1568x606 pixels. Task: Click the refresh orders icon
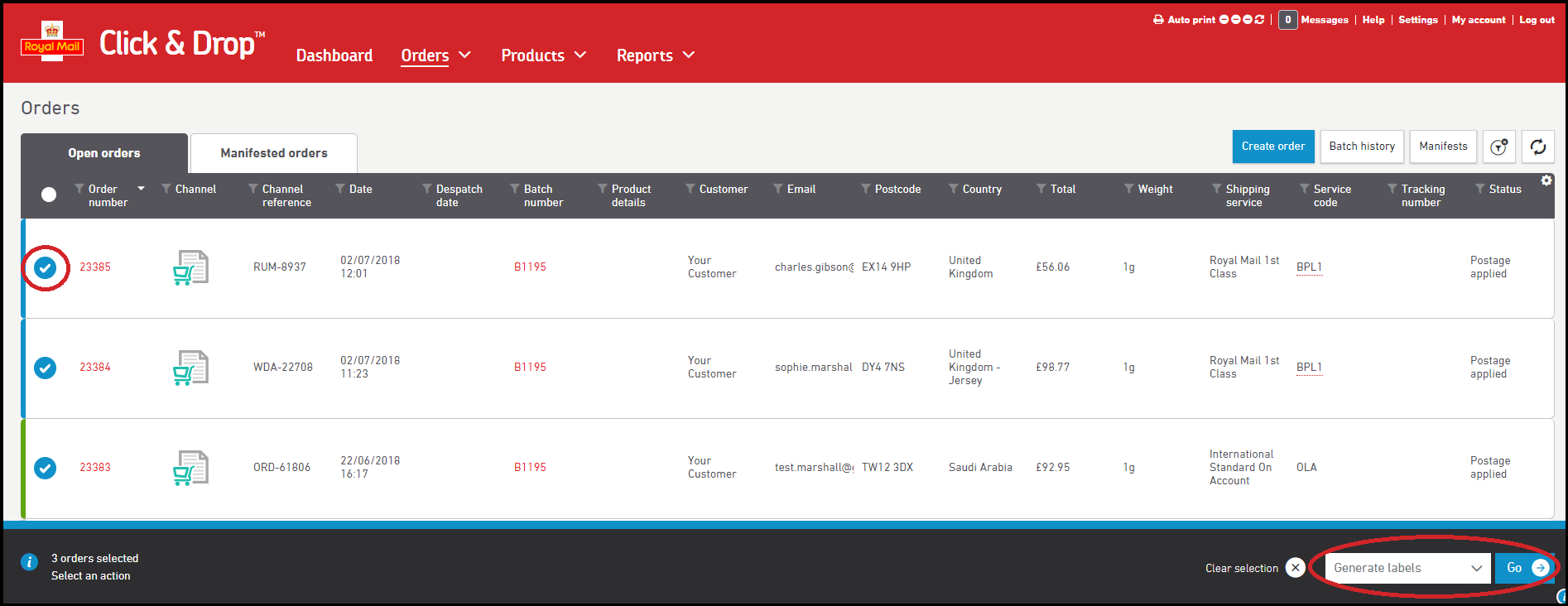[x=1537, y=147]
